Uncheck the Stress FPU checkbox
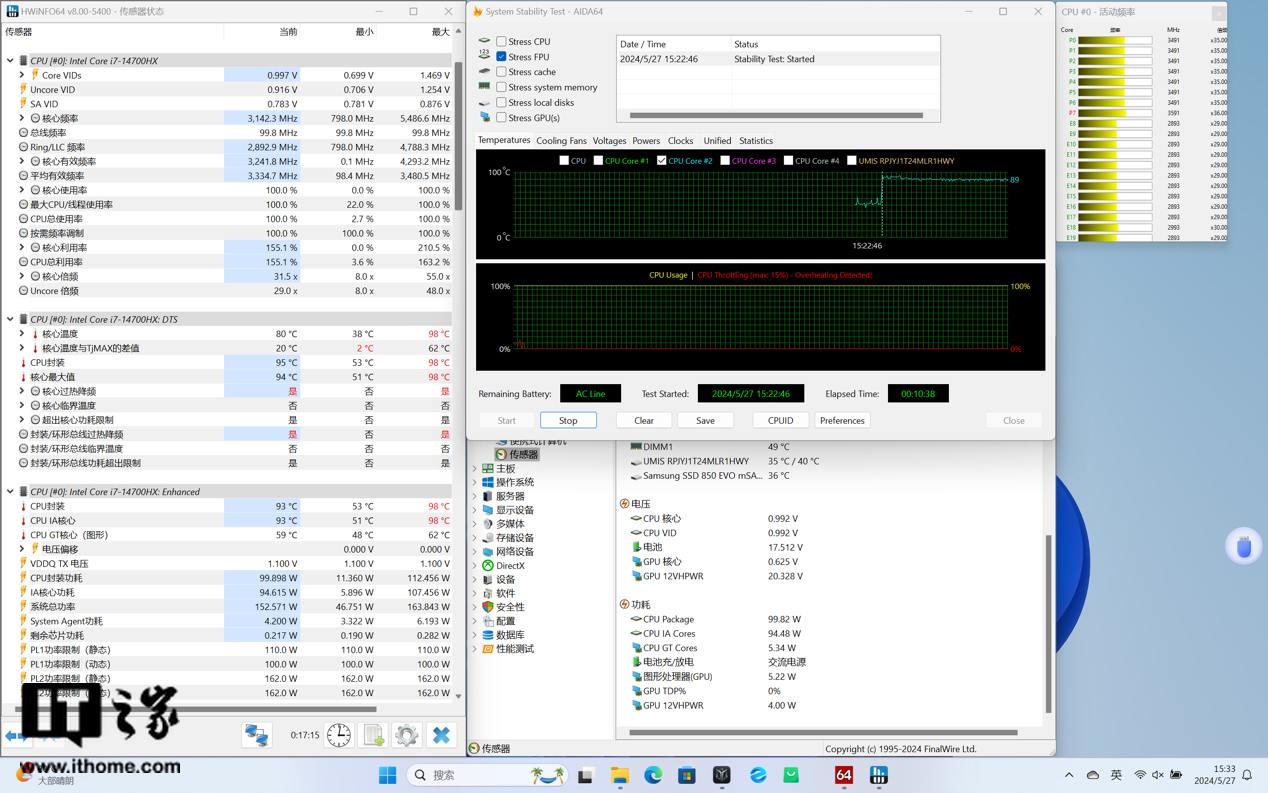The width and height of the screenshot is (1268, 793). tap(502, 57)
